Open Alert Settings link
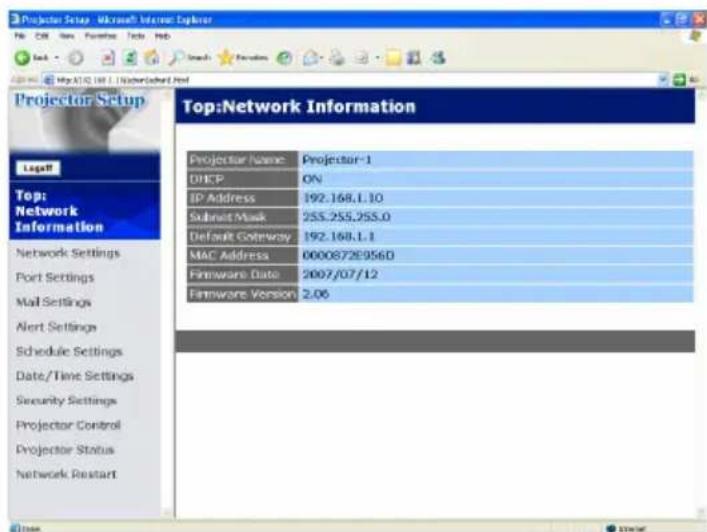 click(56, 326)
